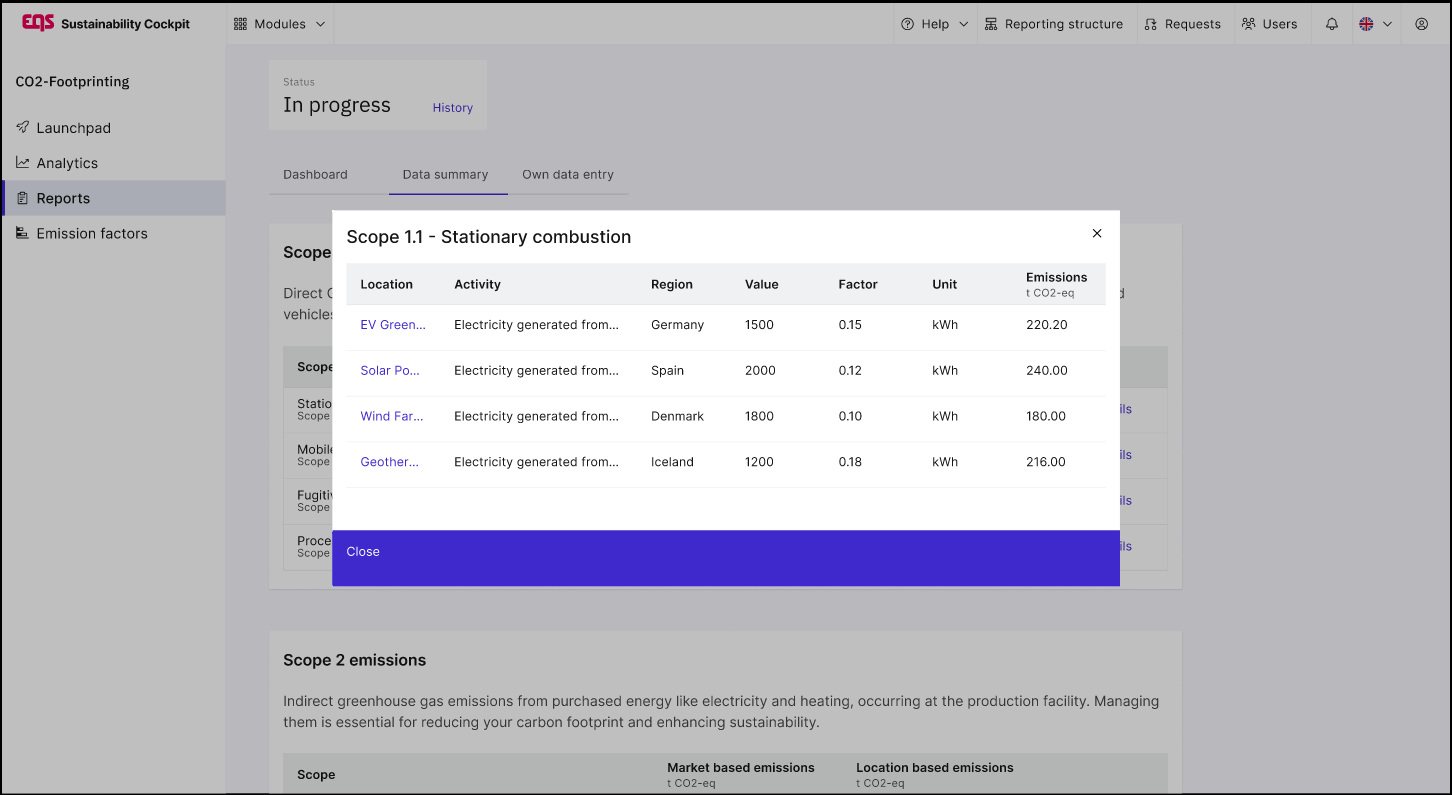Screen dimensions: 1452x795
Task: Open the EV Green location link
Action: (x=393, y=325)
